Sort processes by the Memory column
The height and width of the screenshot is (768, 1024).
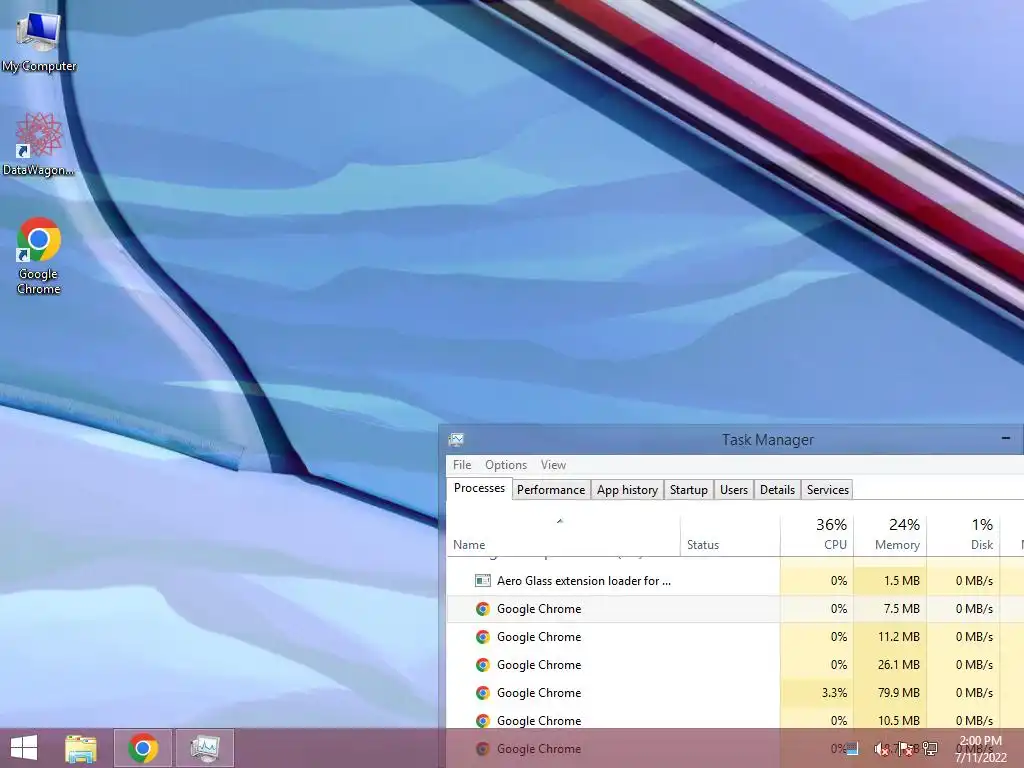[890, 536]
